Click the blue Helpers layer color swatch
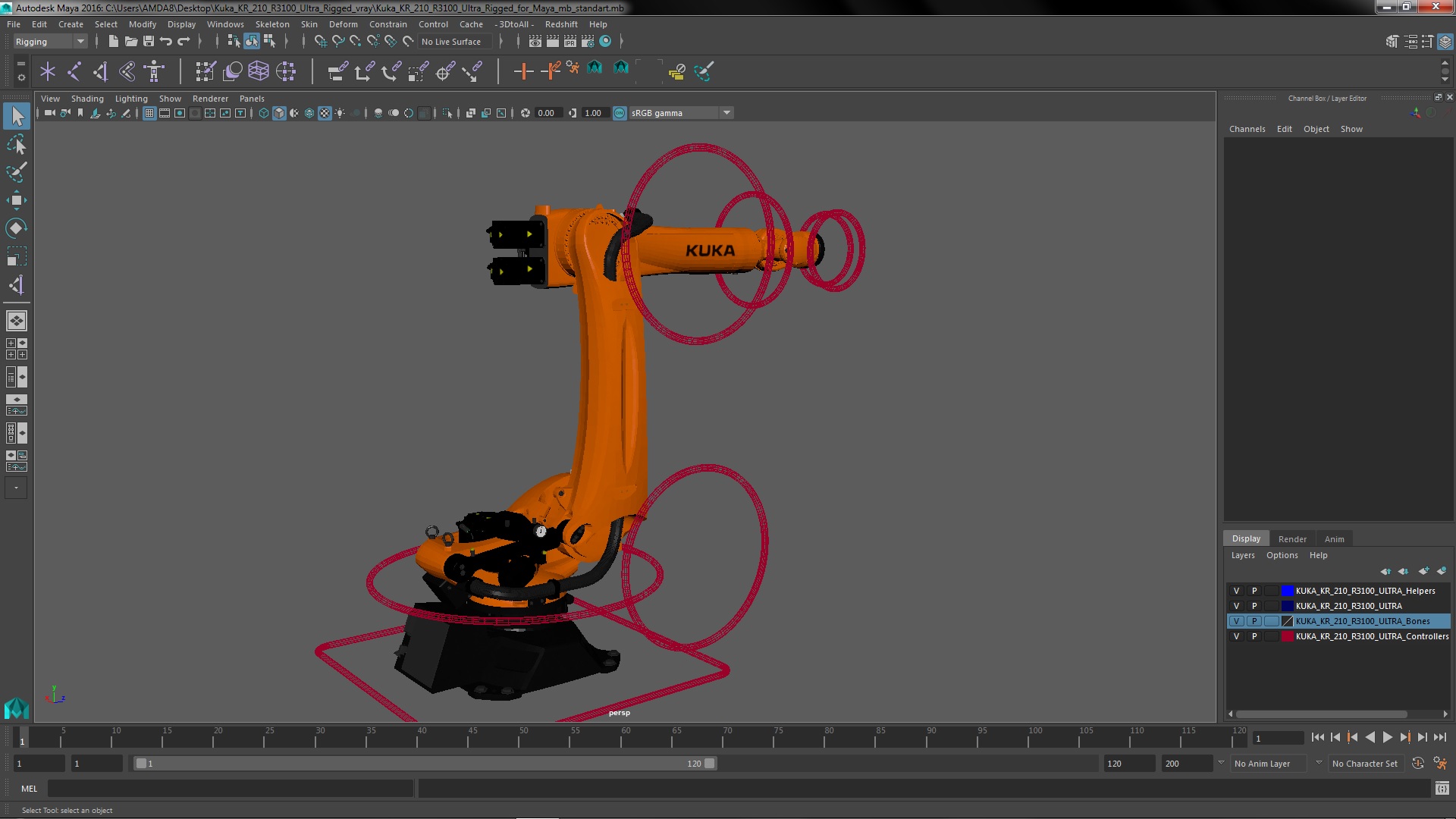Viewport: 1456px width, 819px height. click(x=1287, y=591)
